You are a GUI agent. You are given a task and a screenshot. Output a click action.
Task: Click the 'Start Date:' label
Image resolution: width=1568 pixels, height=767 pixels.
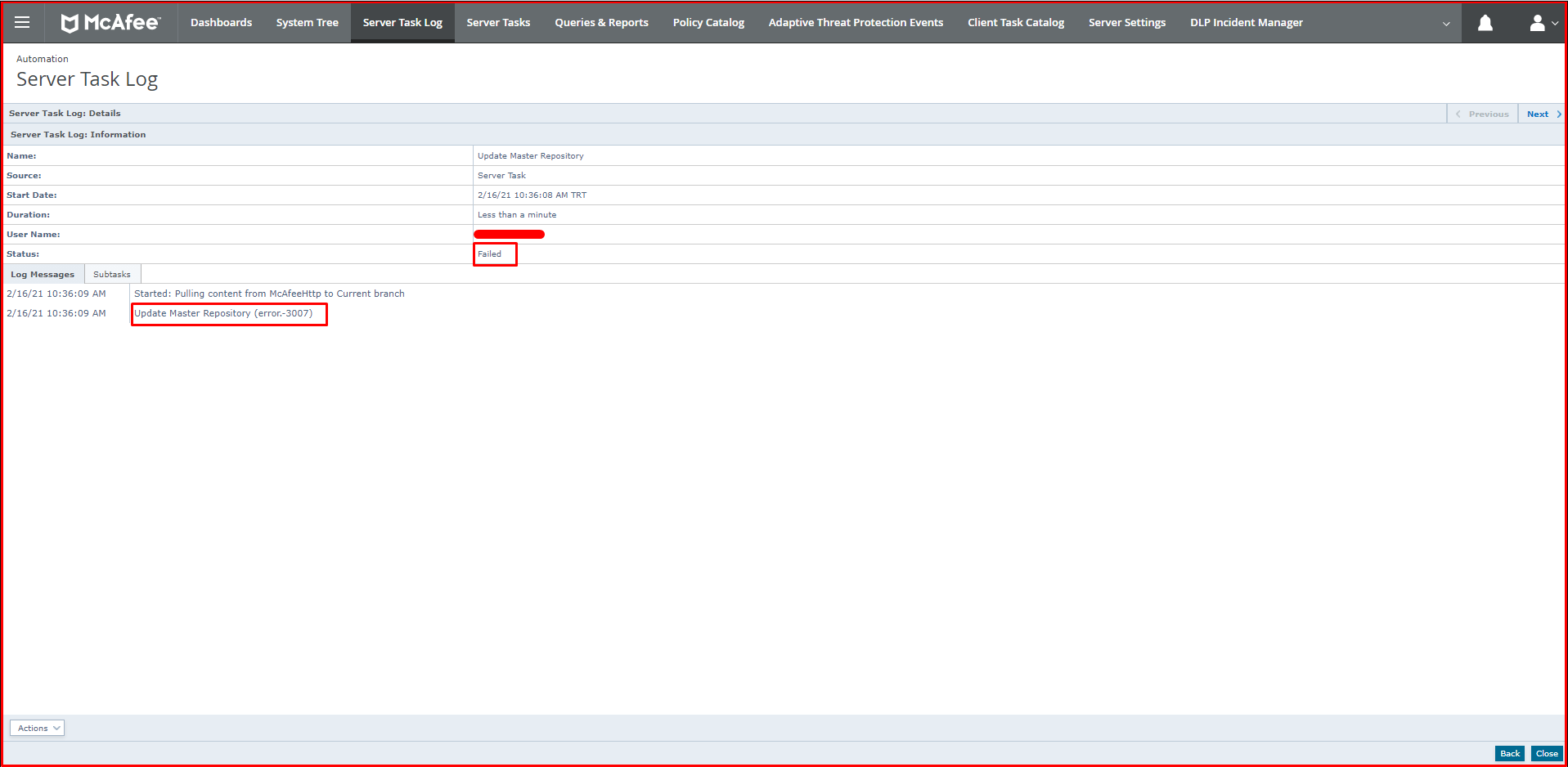[32, 195]
